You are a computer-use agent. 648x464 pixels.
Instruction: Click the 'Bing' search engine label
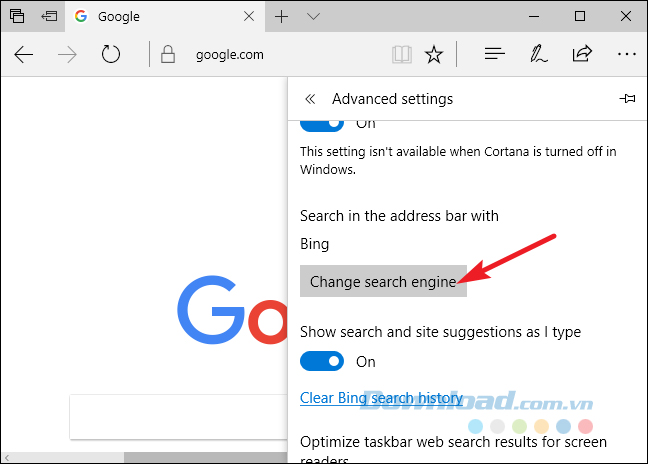coord(314,244)
